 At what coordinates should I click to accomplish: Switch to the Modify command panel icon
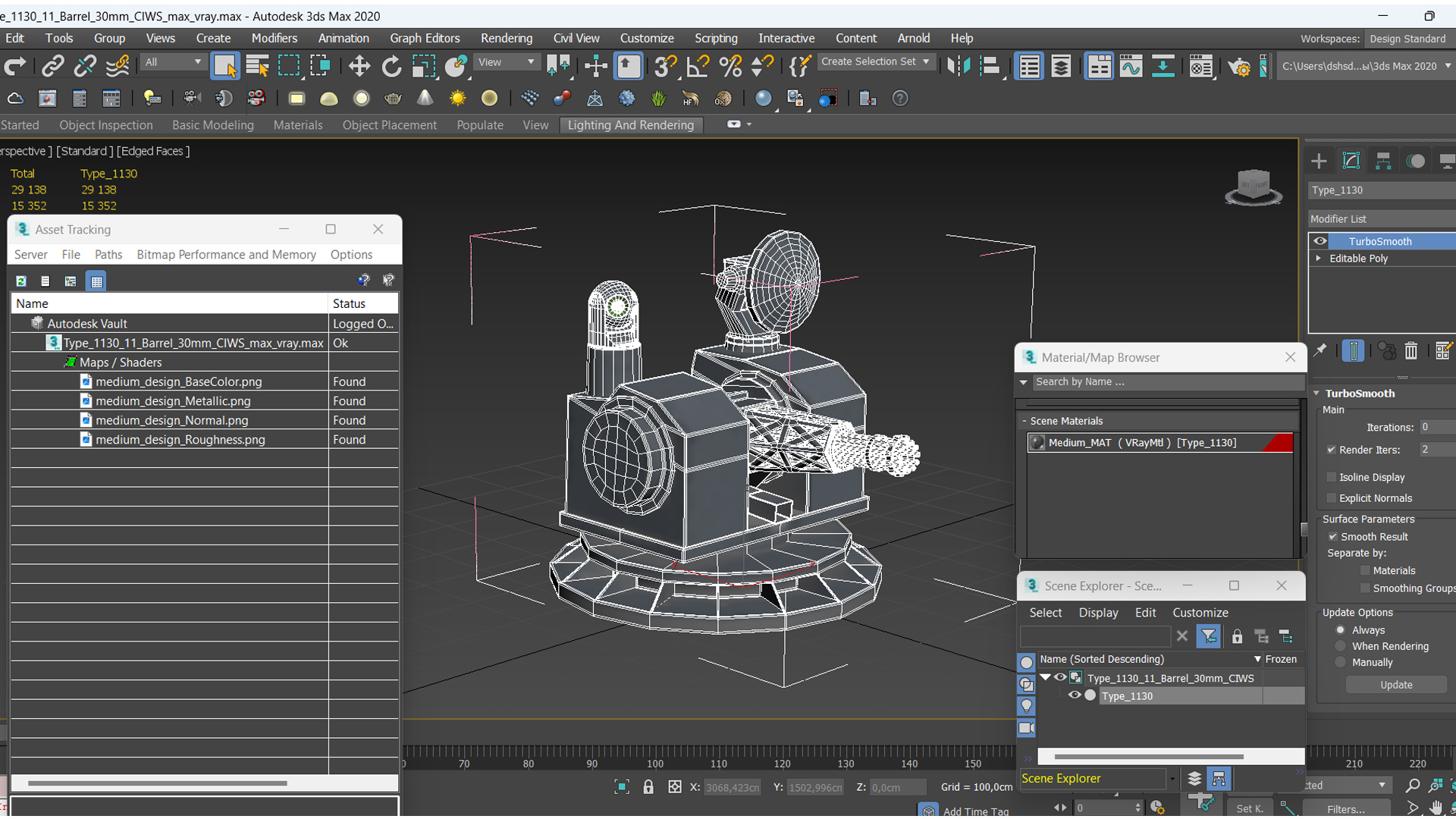tap(1351, 161)
